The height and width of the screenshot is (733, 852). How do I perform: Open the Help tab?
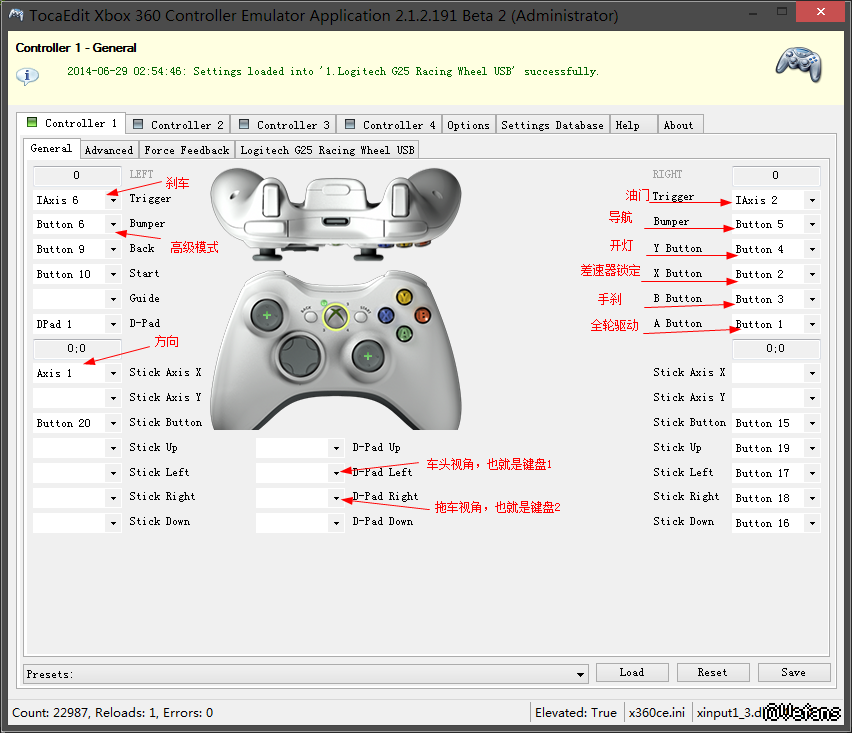click(634, 124)
